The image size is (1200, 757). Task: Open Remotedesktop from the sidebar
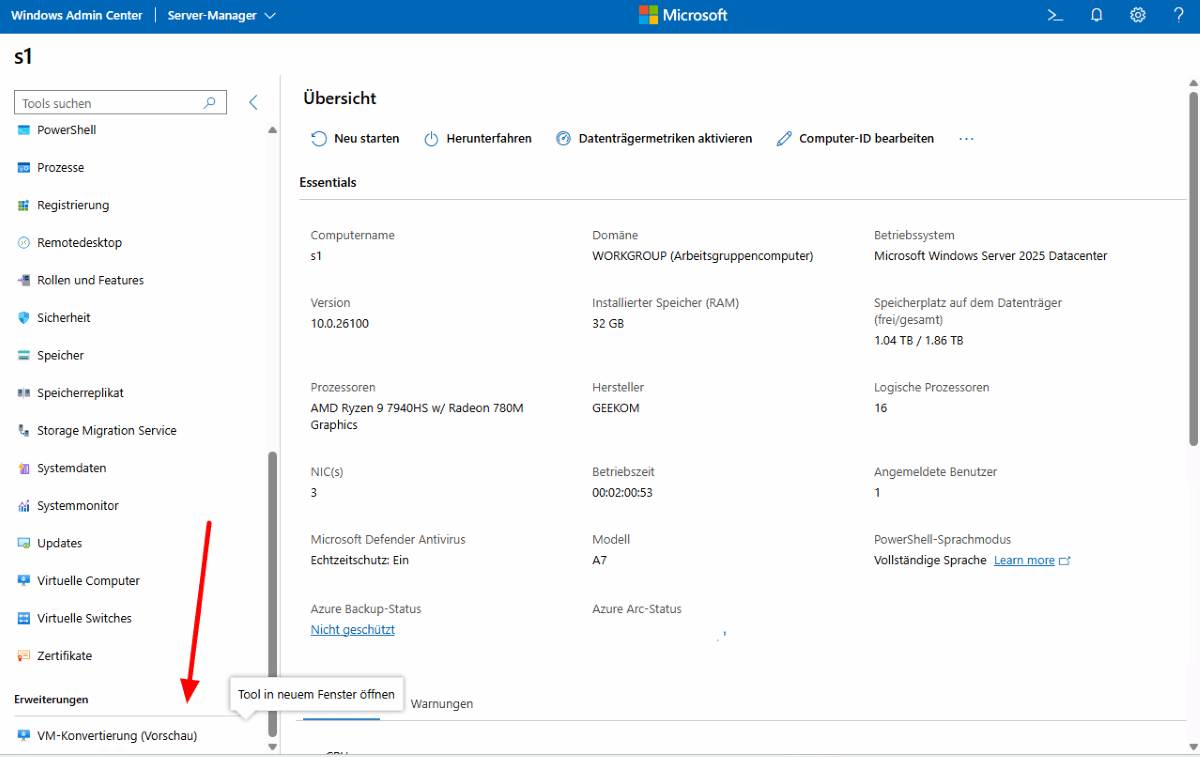click(x=79, y=243)
